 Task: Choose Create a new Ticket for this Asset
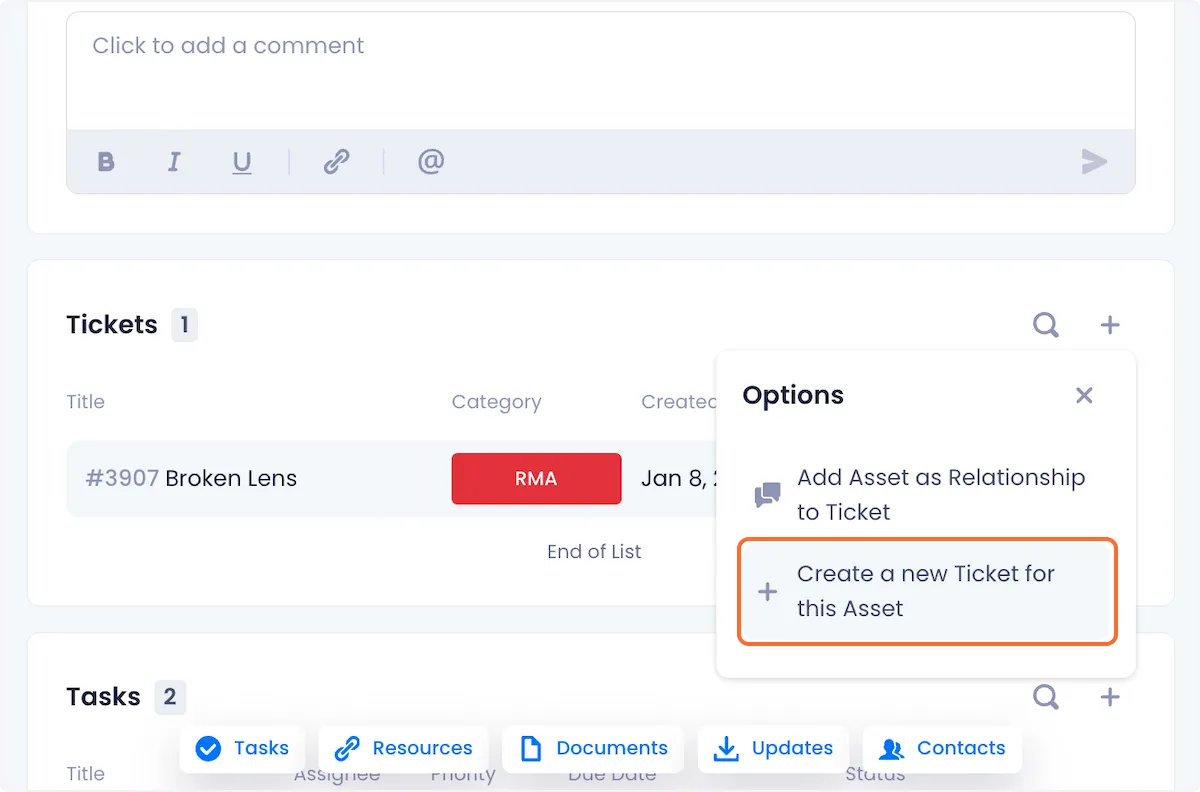[926, 592]
